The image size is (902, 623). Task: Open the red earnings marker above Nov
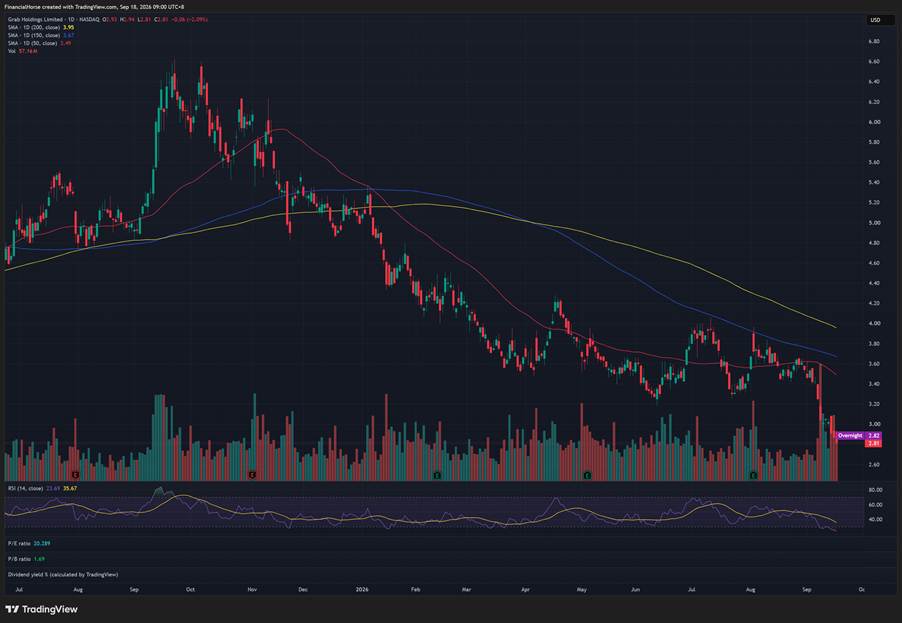pyautogui.click(x=251, y=475)
